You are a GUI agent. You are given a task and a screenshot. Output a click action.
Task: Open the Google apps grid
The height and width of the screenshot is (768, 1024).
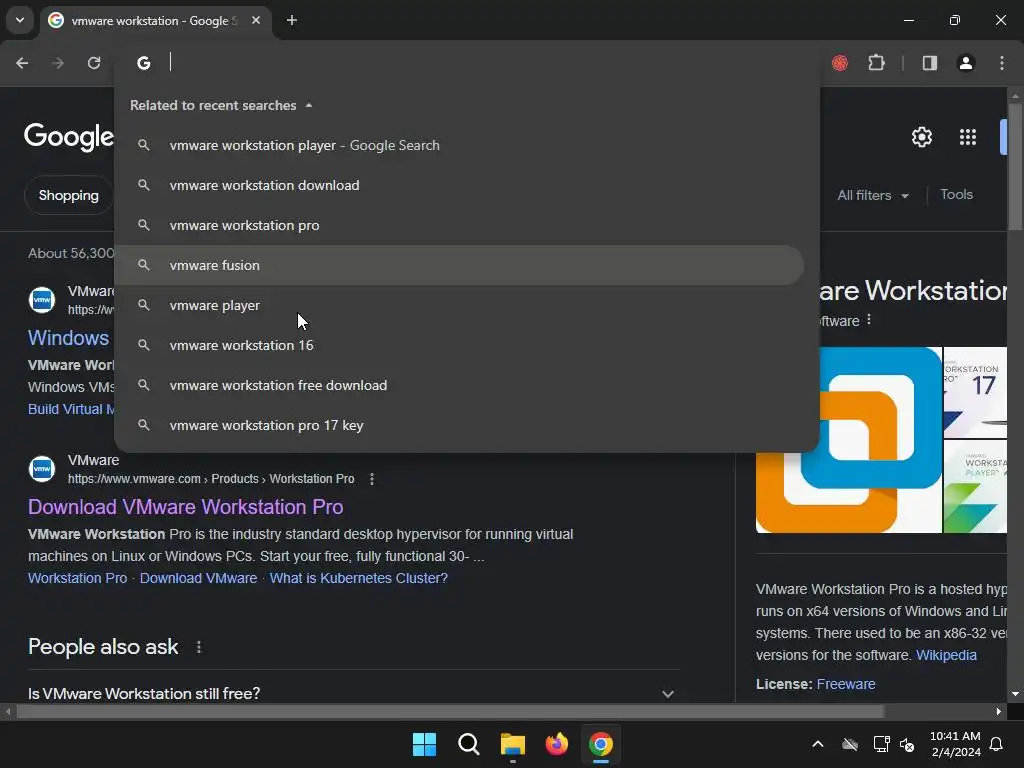click(x=968, y=137)
